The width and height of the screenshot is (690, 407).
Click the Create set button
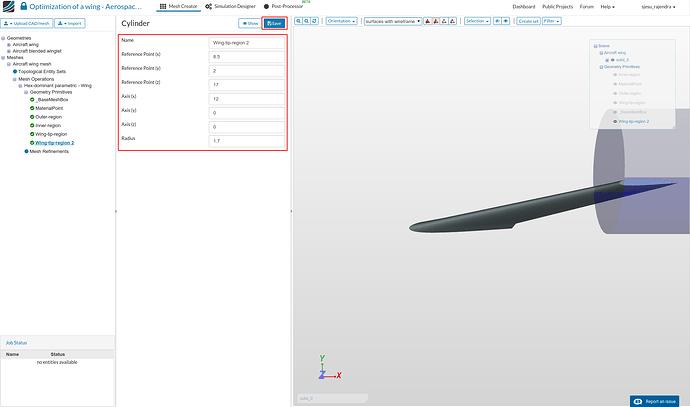528,21
